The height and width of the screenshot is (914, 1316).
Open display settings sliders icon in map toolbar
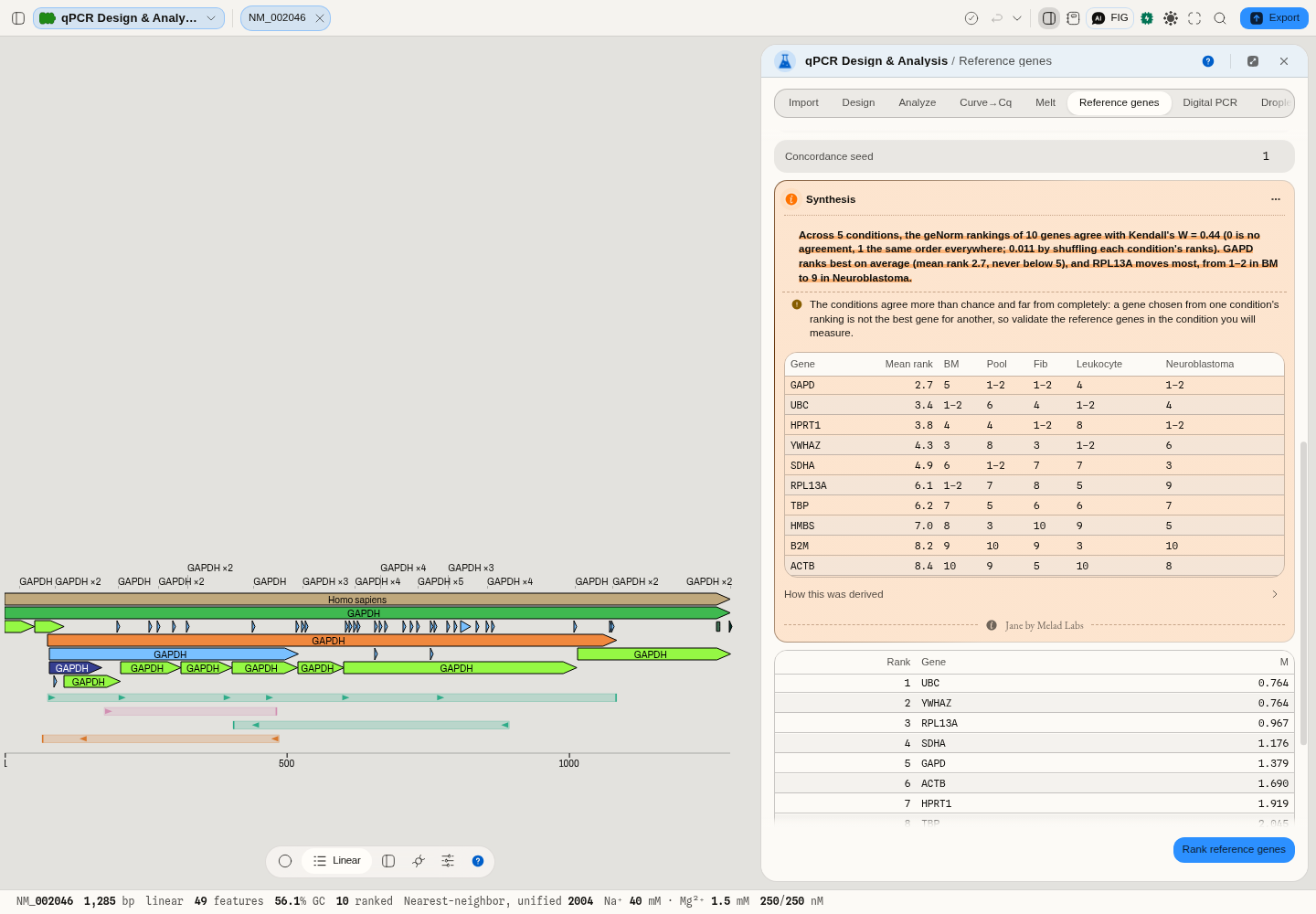448,861
